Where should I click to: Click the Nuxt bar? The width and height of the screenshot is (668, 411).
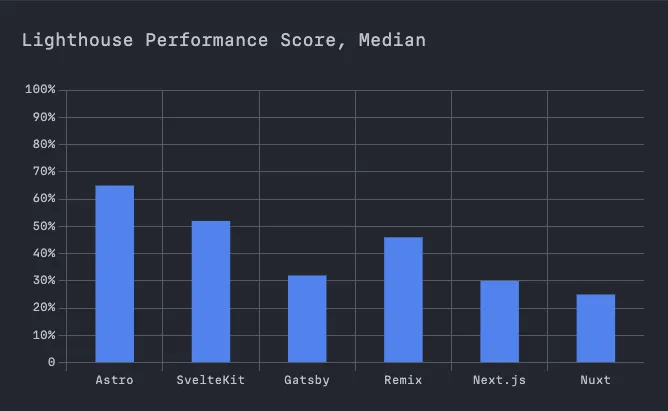coord(596,328)
